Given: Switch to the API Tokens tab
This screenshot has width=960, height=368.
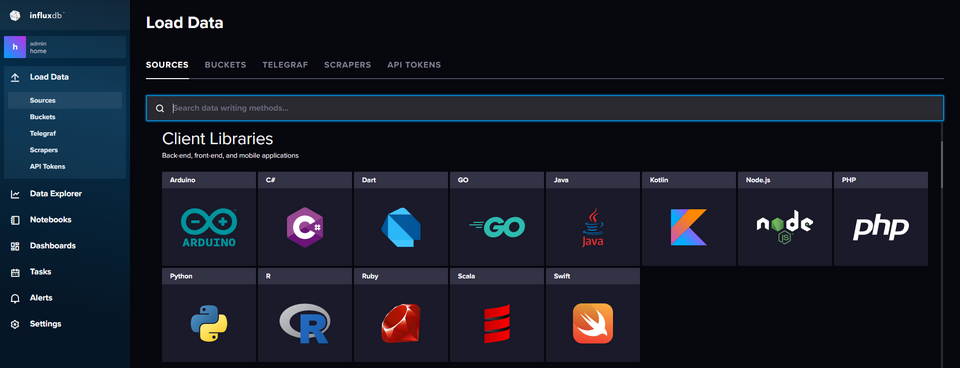Looking at the screenshot, I should (x=414, y=65).
